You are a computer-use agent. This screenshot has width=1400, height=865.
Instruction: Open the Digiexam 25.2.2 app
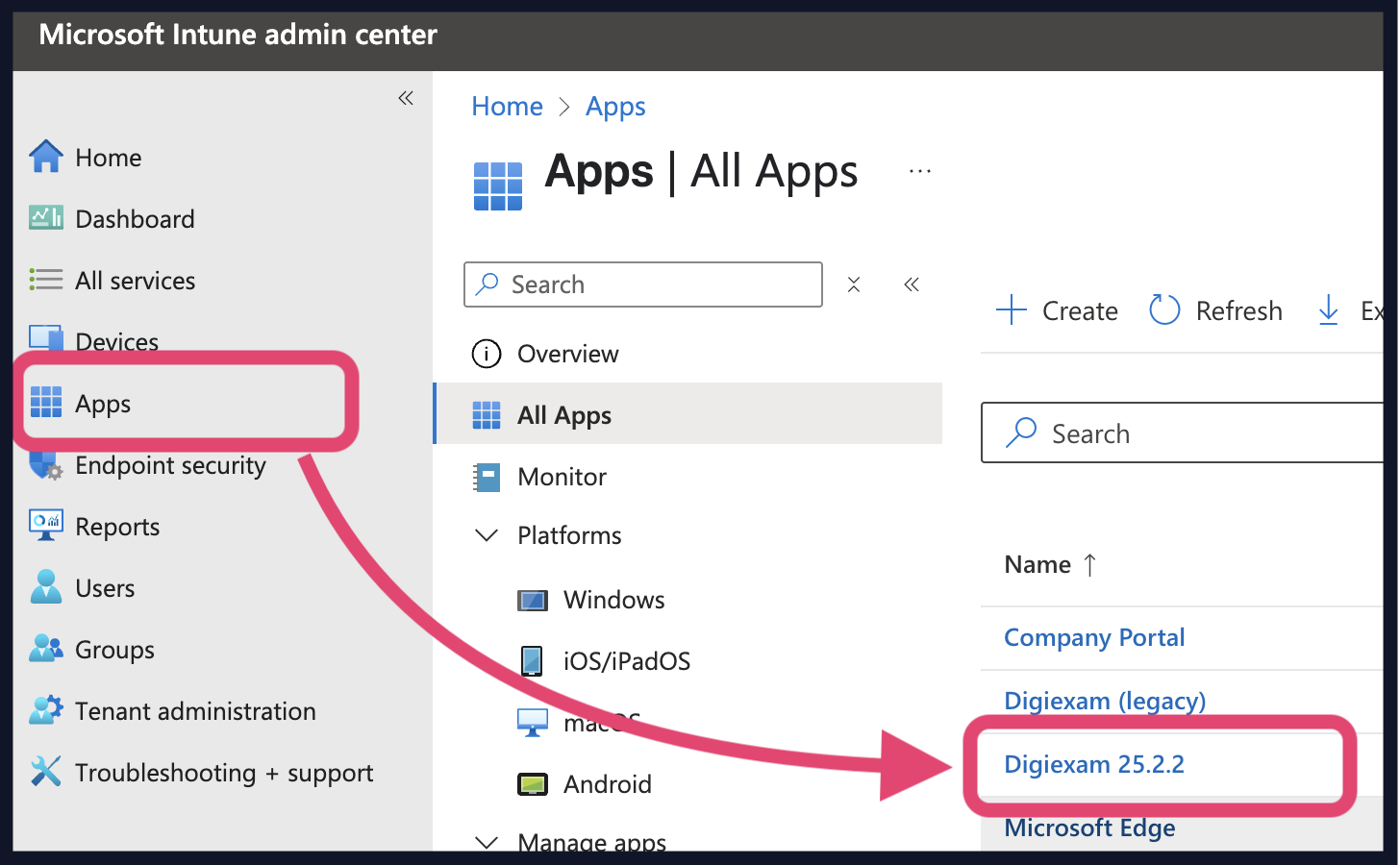tap(1094, 764)
